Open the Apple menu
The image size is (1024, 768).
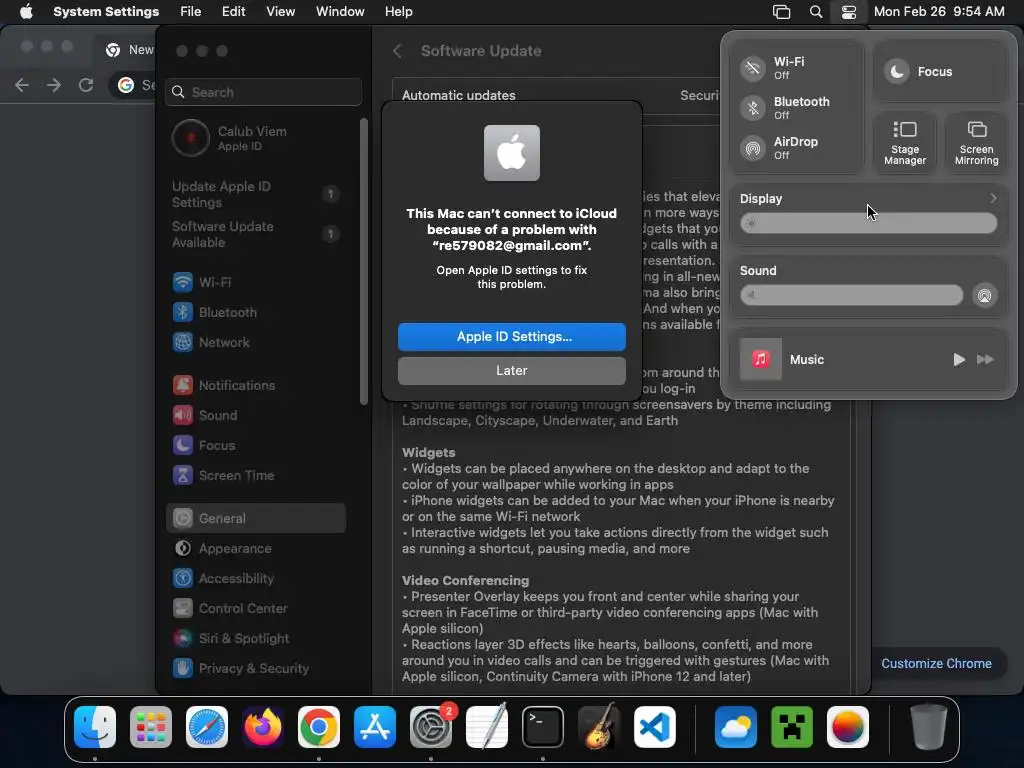26,12
